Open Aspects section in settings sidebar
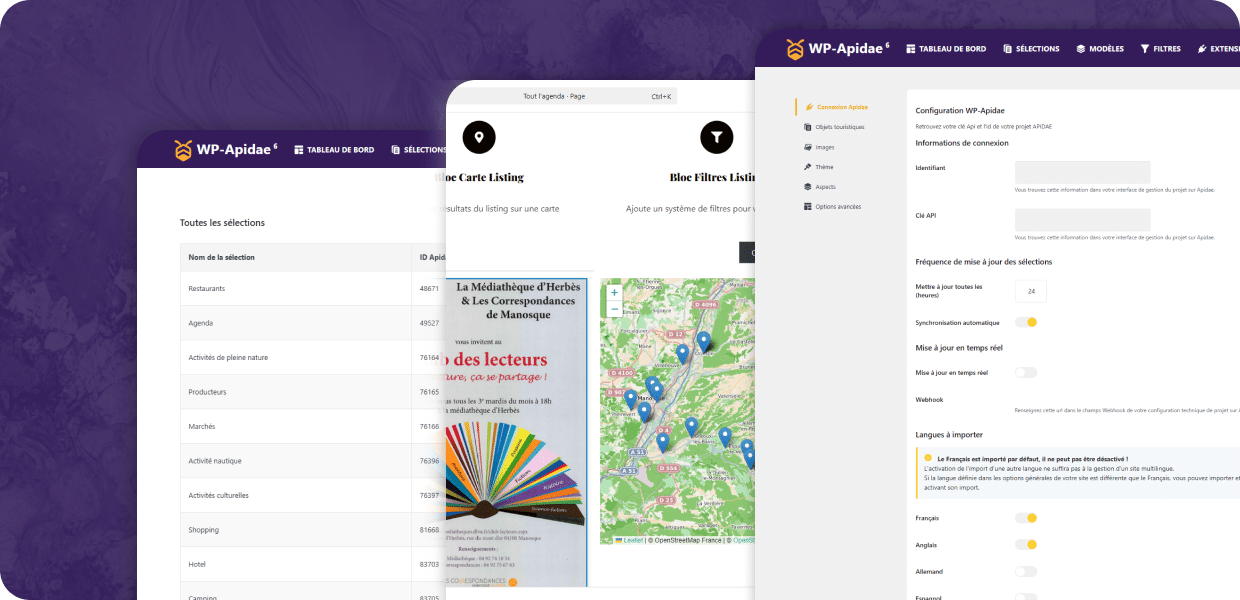 [x=824, y=187]
